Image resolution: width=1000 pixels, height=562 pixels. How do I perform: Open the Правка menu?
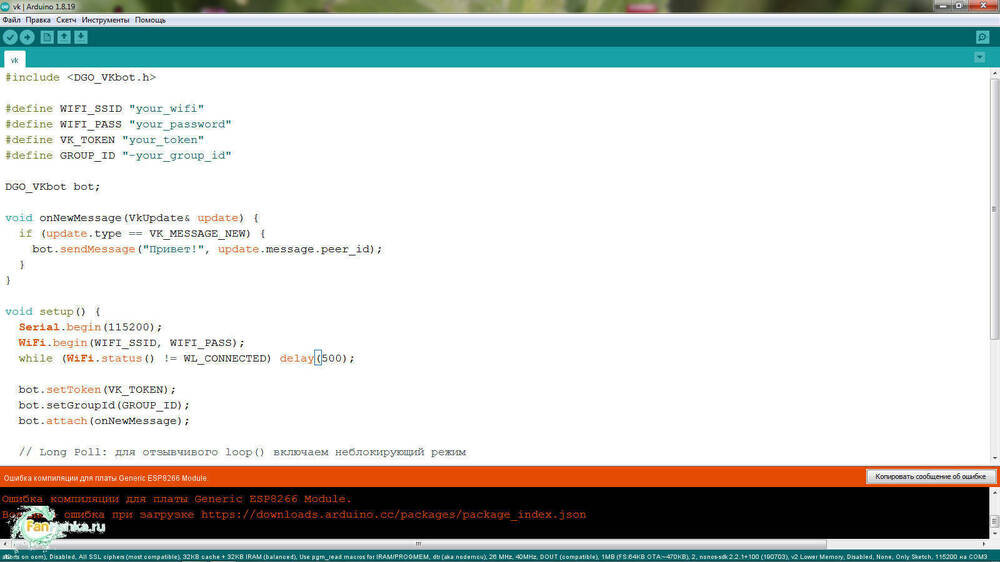point(38,20)
